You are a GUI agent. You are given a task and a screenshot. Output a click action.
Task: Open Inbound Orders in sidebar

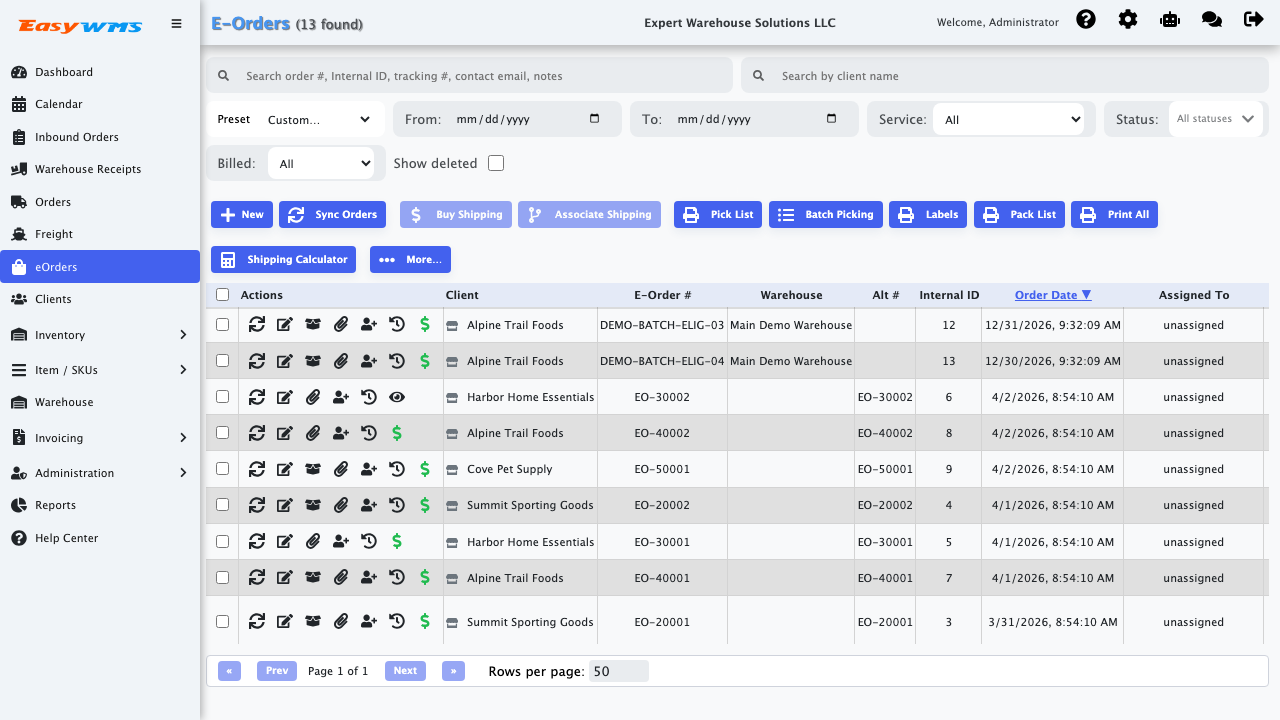(x=100, y=137)
